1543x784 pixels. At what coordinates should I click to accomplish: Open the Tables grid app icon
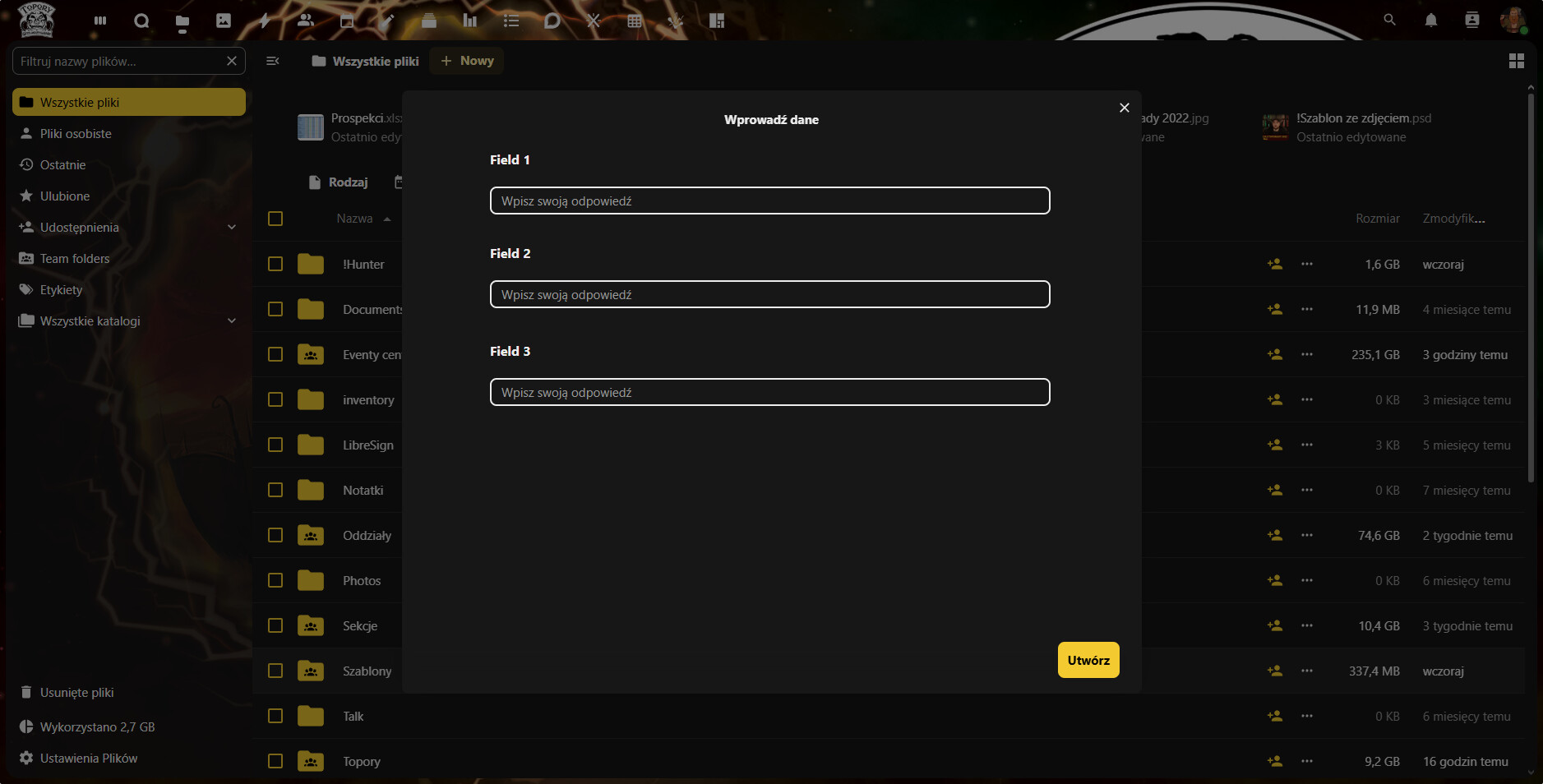tap(635, 21)
